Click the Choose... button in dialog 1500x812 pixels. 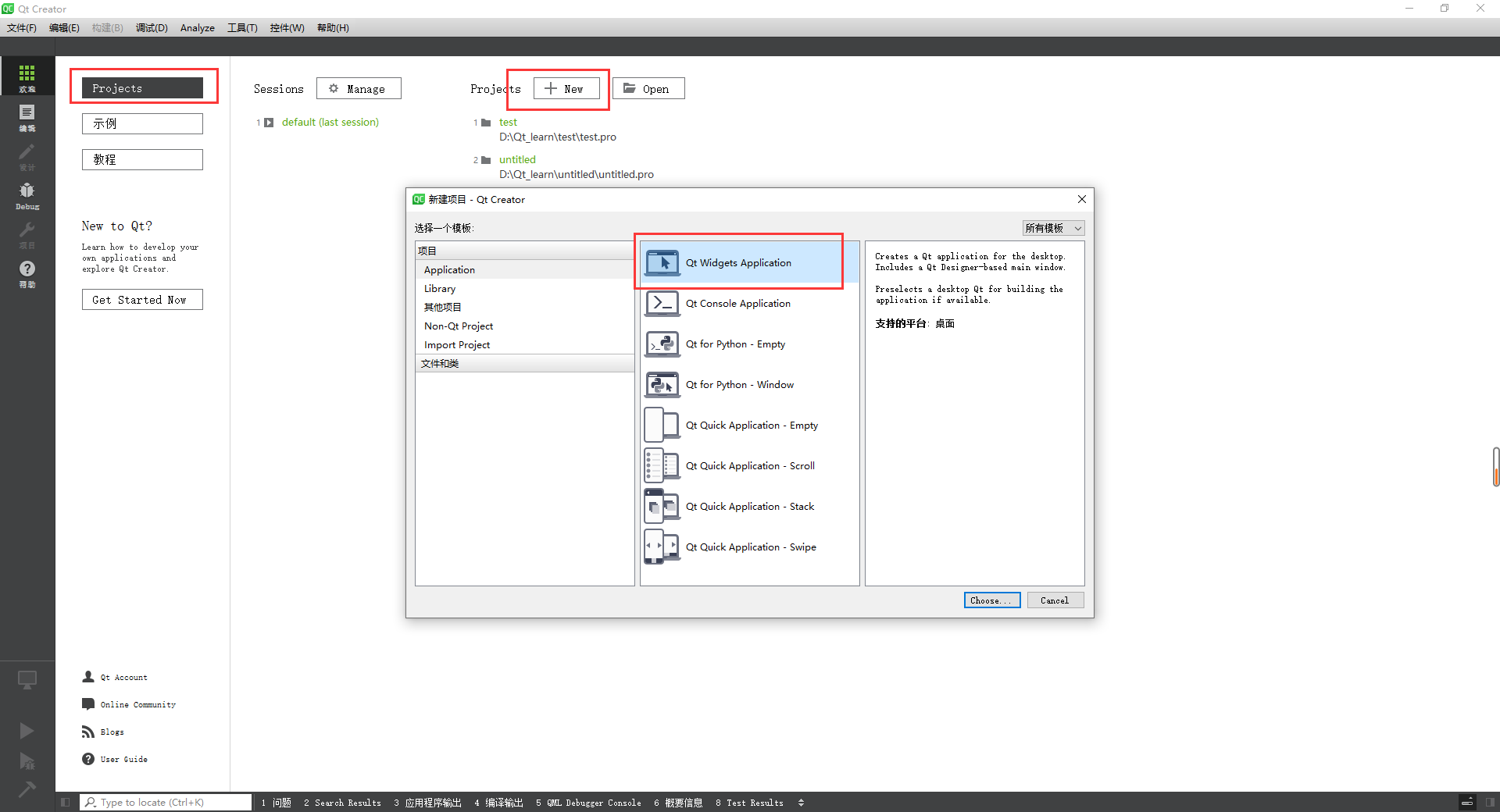point(992,600)
